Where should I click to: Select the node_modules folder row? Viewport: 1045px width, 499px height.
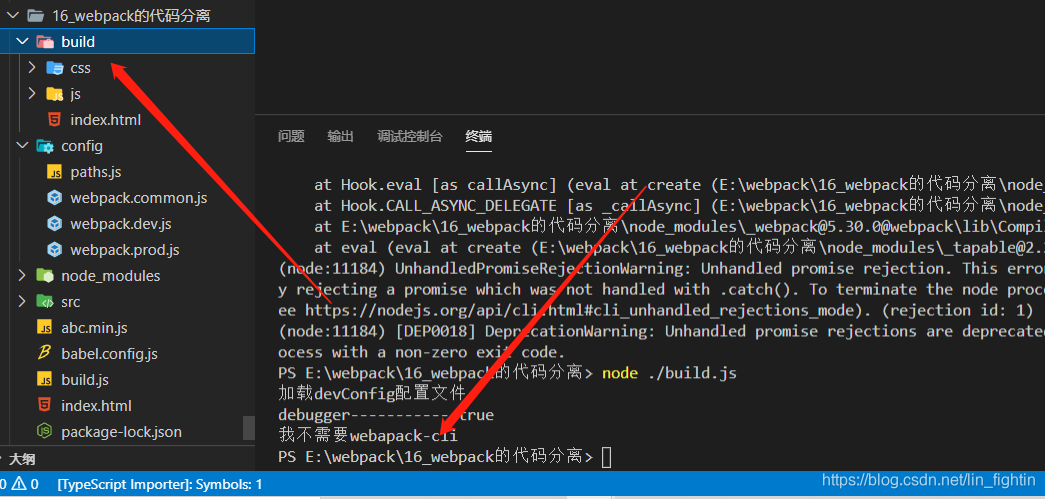pos(127,275)
